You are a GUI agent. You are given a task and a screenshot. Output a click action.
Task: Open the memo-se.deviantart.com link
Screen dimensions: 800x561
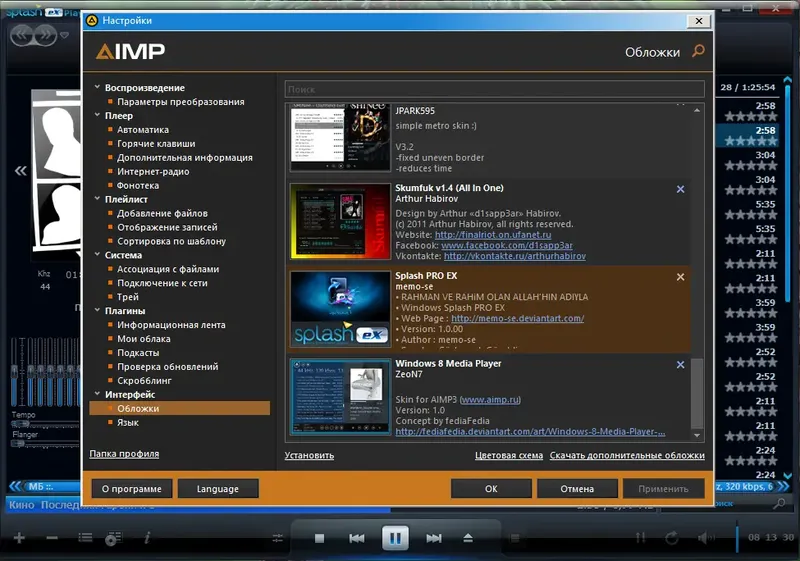tap(517, 318)
